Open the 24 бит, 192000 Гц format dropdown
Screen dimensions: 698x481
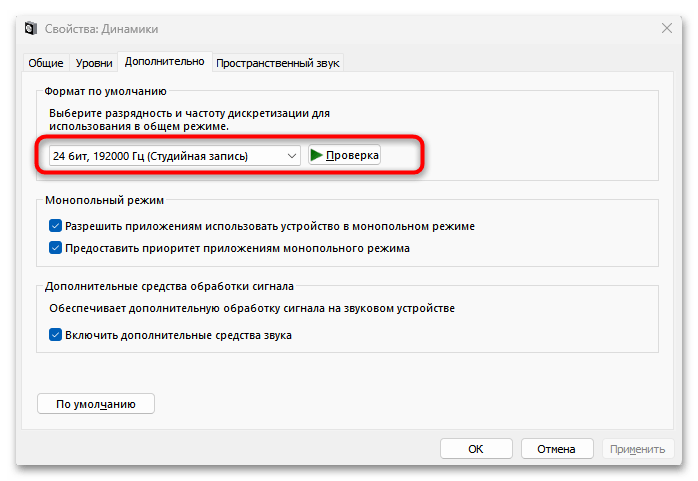pos(174,156)
